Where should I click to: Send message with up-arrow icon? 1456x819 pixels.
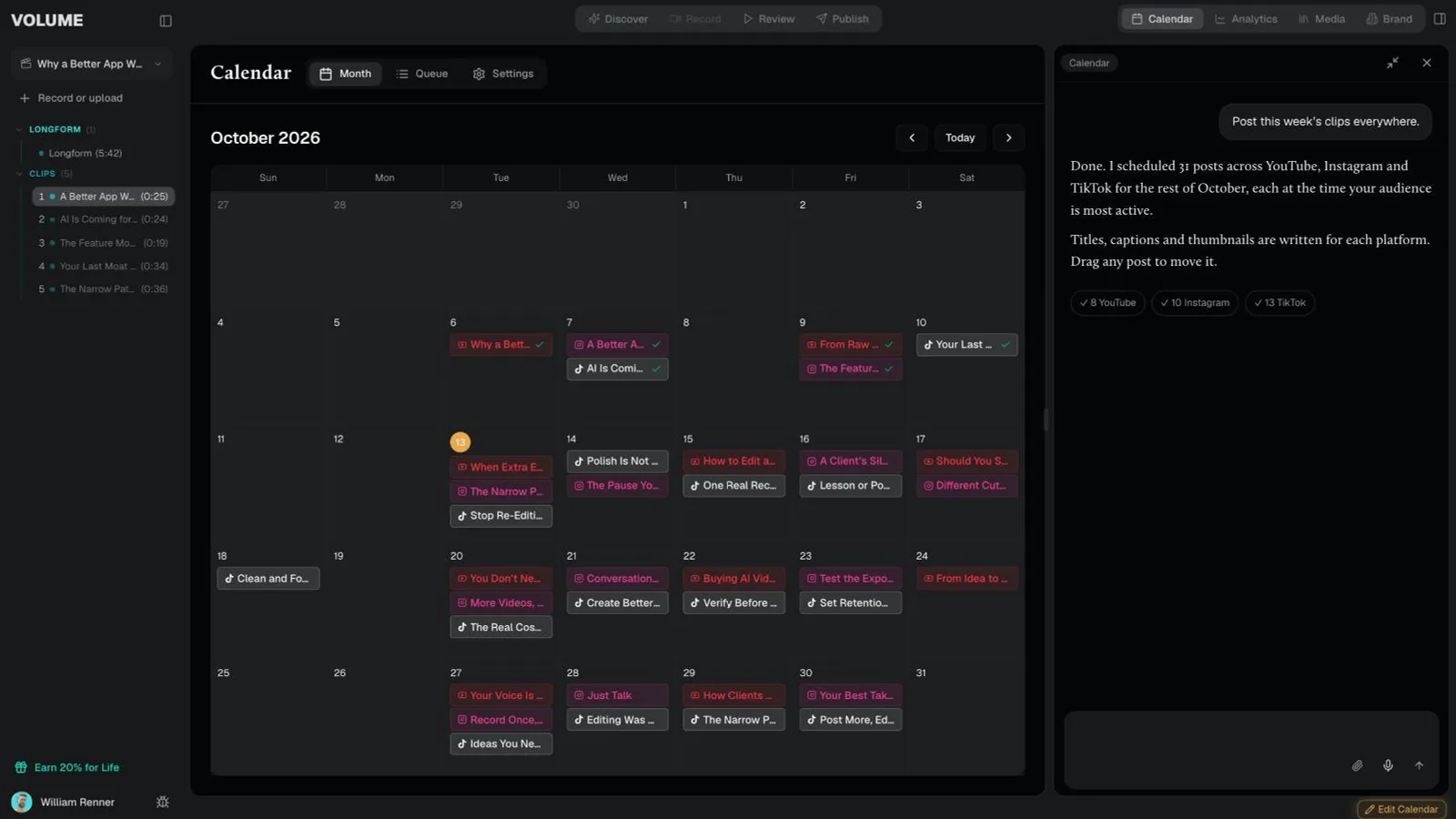1419,765
